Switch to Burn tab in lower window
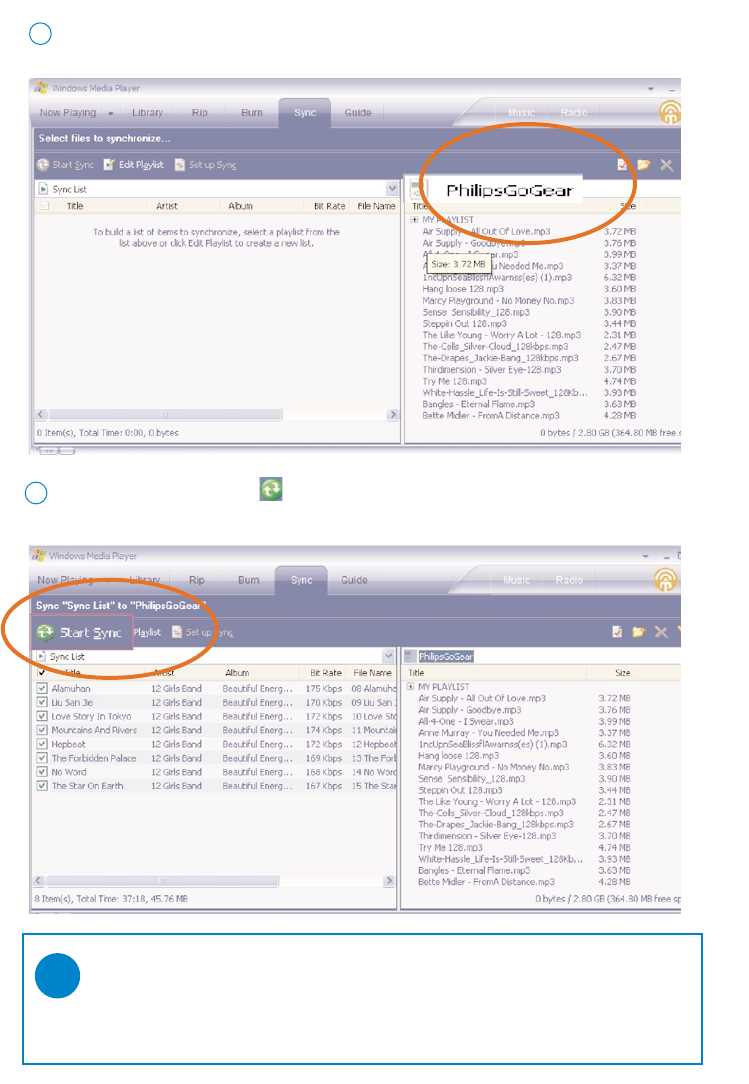 (x=249, y=580)
